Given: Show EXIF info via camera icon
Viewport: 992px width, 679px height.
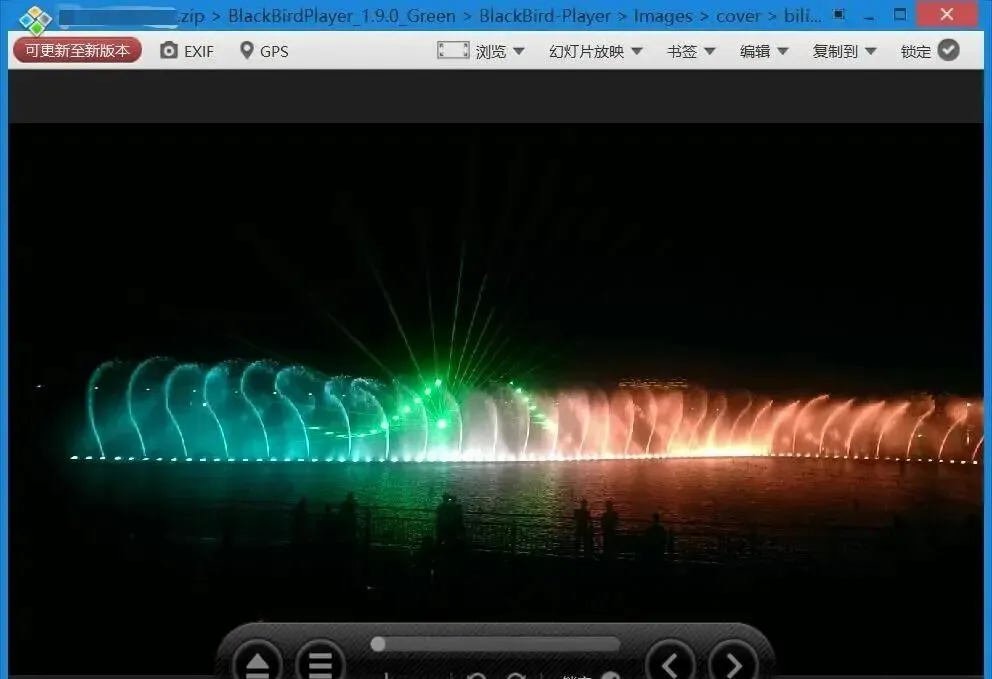Looking at the screenshot, I should point(187,51).
